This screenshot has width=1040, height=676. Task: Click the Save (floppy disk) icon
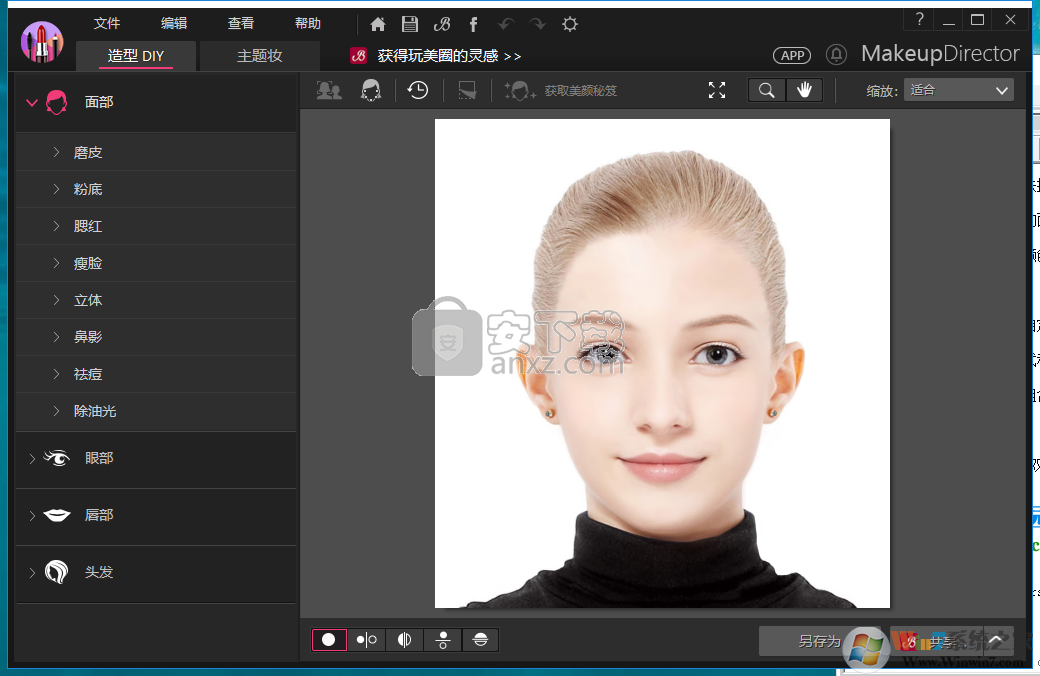pyautogui.click(x=409, y=23)
